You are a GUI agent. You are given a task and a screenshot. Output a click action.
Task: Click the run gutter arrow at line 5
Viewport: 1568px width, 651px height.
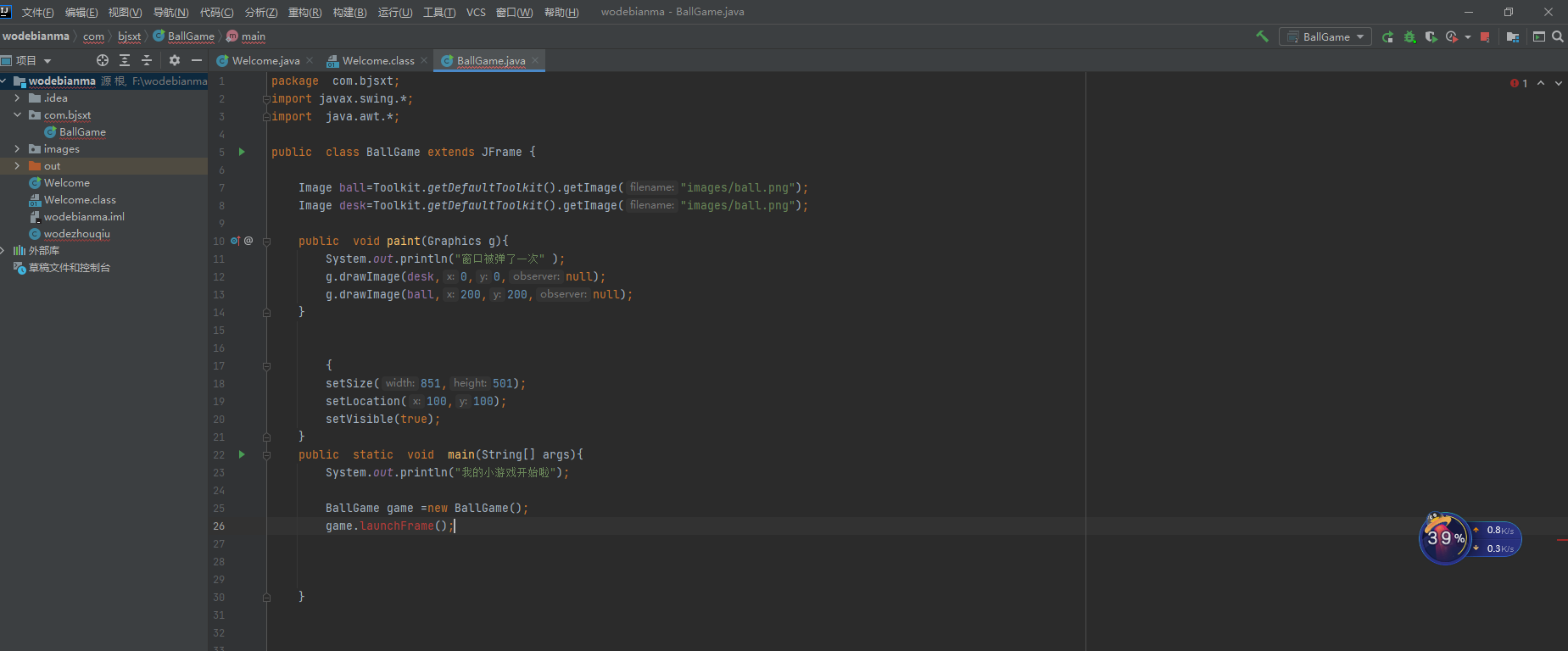point(242,152)
